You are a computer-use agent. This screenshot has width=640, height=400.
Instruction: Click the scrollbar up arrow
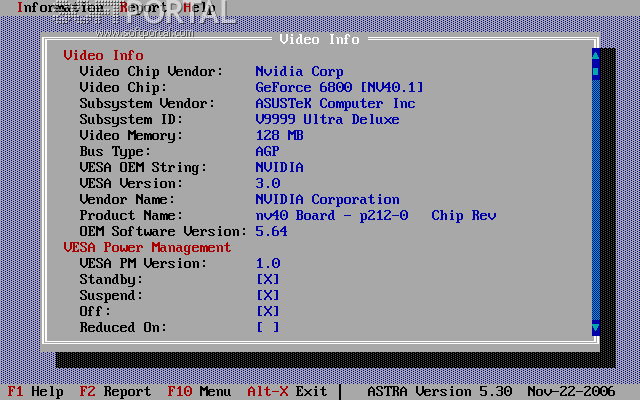[596, 55]
